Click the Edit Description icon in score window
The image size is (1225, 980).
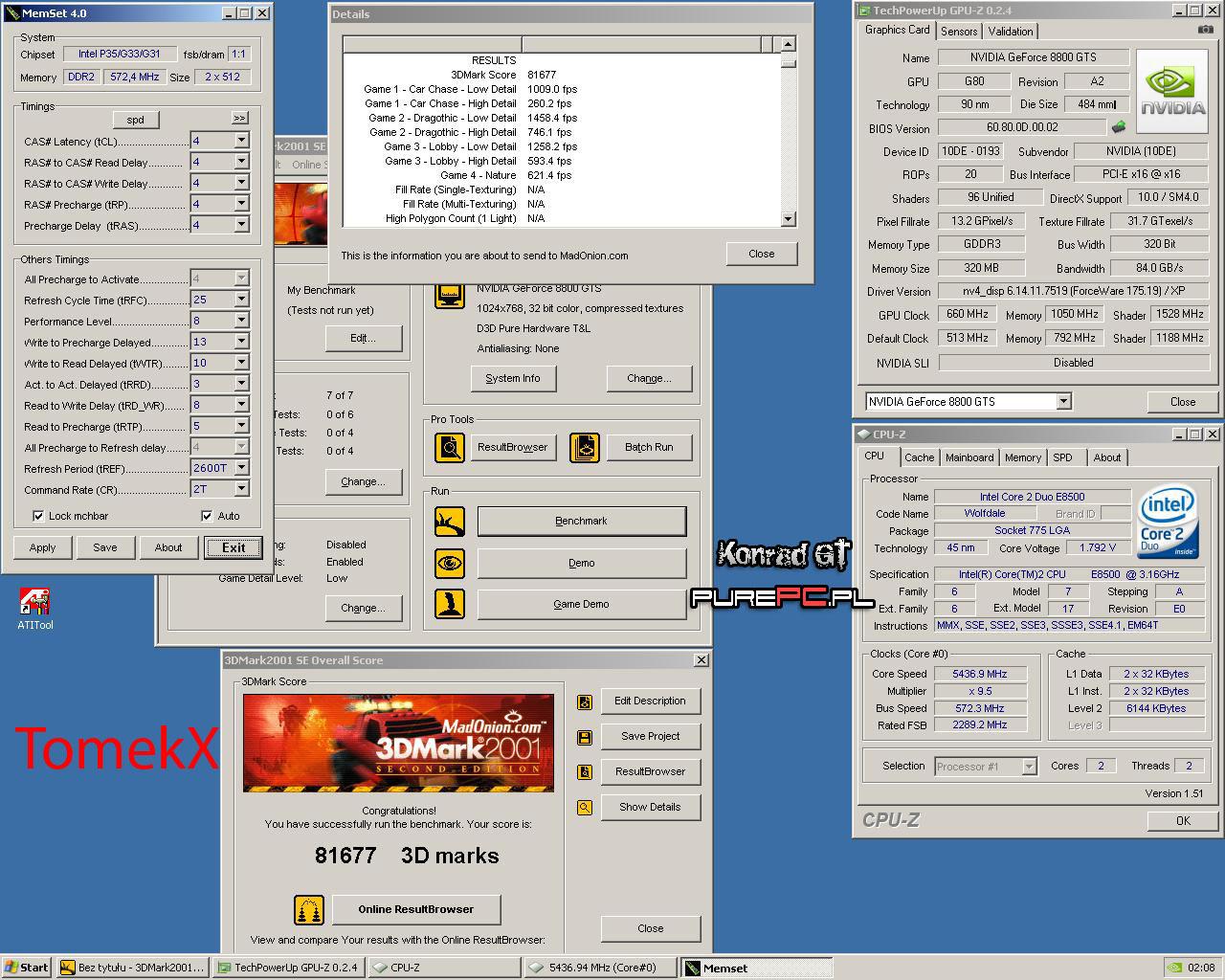(584, 702)
